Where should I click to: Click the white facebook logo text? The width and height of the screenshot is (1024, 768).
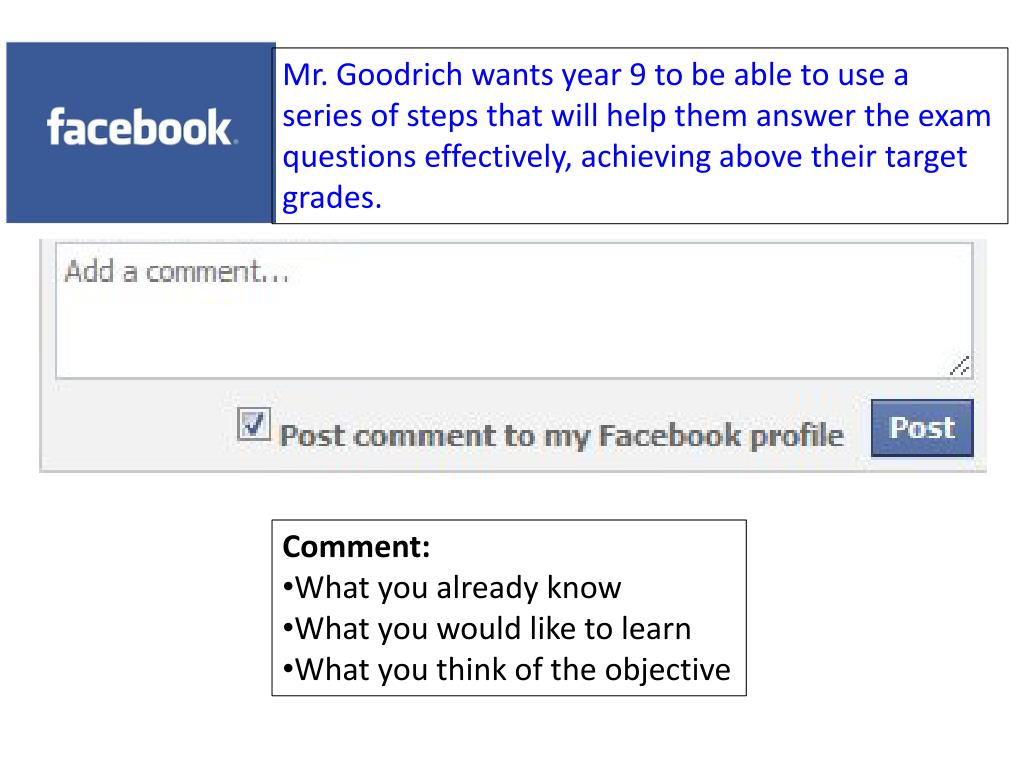[x=140, y=127]
